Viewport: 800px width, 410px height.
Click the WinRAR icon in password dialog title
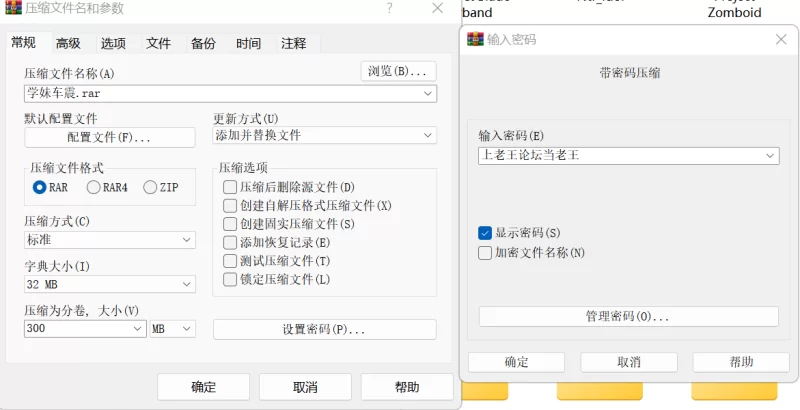click(x=475, y=39)
